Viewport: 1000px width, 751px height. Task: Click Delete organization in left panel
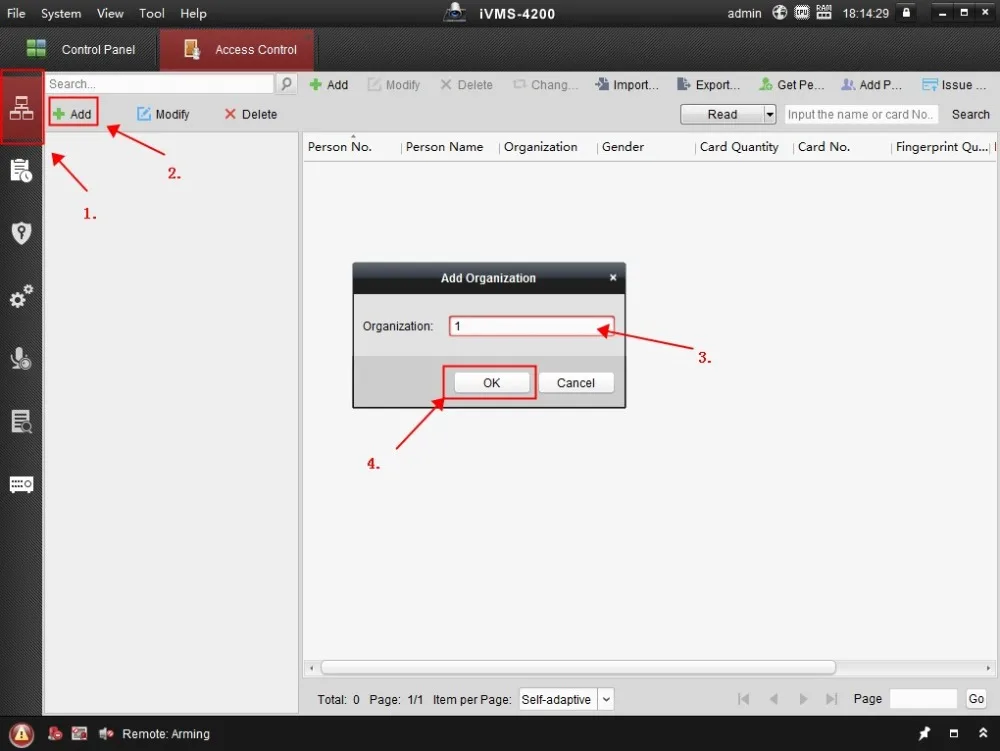tap(251, 114)
